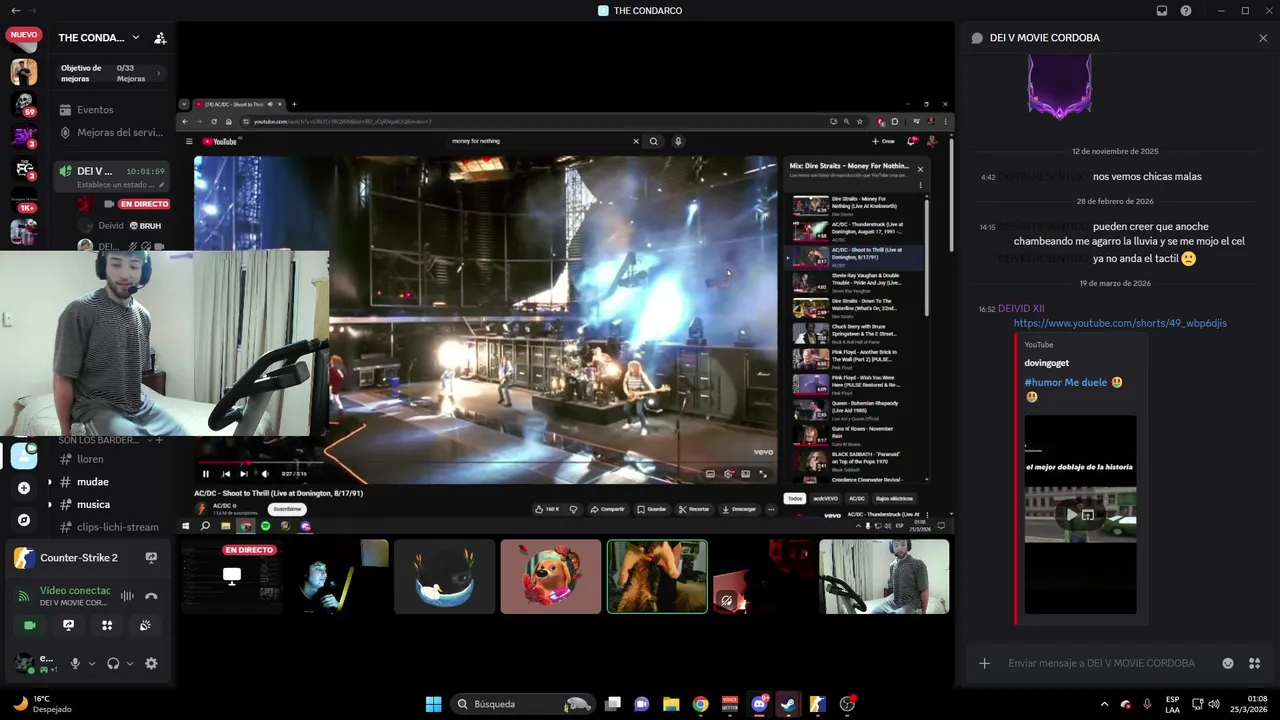This screenshot has height=720, width=1280.
Task: Select the webcam tile with exercise bike
Action: click(884, 576)
